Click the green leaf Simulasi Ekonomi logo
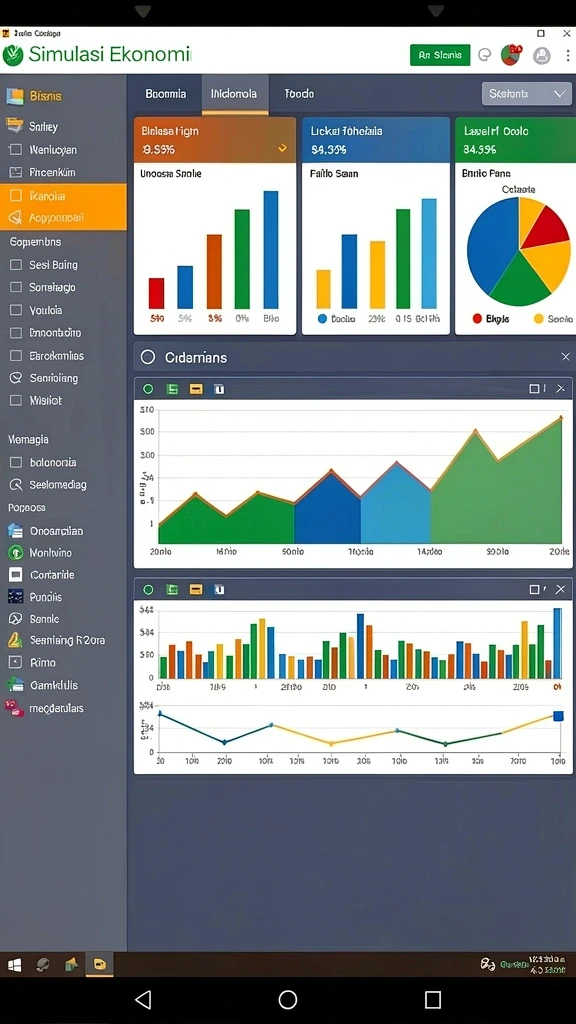 click(x=12, y=55)
